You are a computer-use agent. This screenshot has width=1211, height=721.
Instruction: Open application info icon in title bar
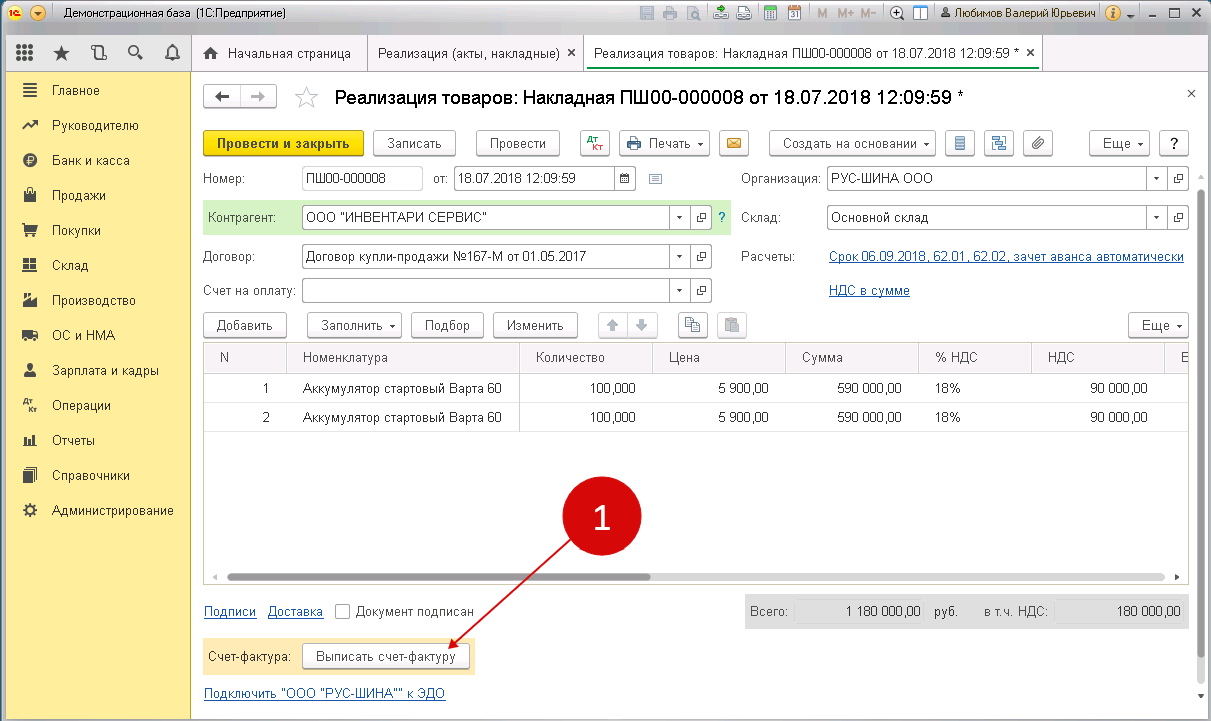click(1112, 13)
